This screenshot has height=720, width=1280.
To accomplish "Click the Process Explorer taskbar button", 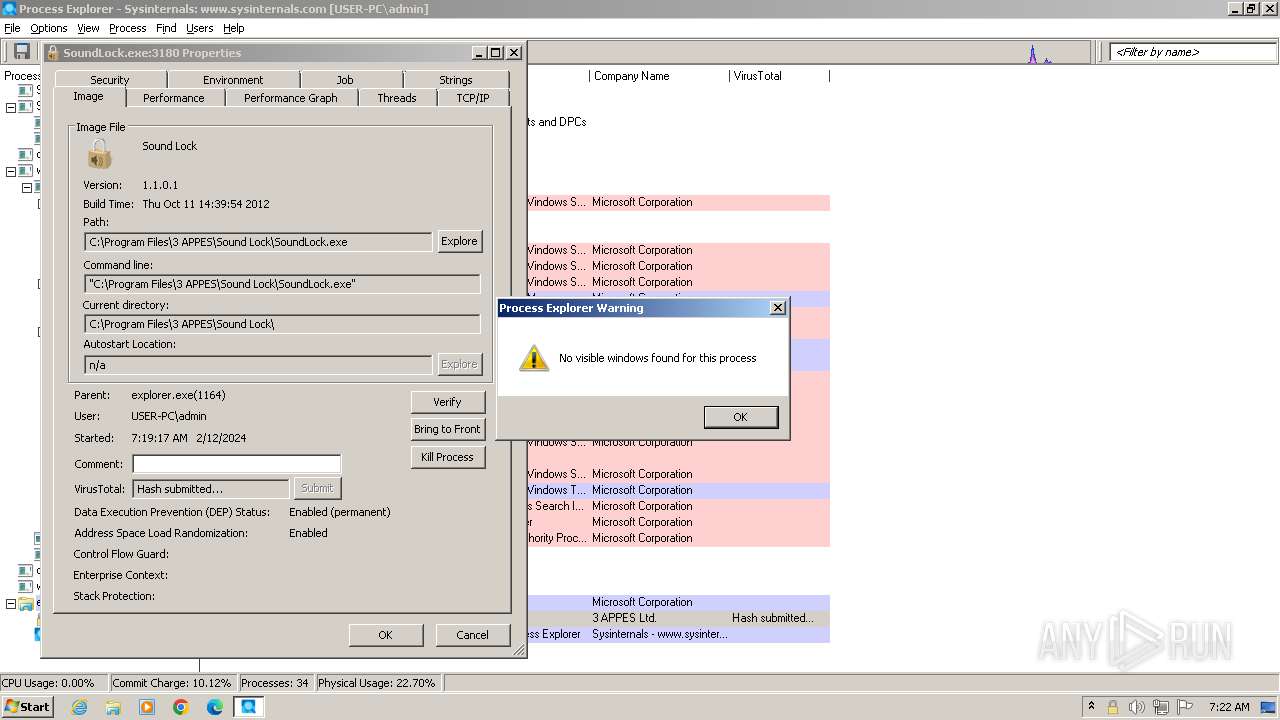I will coord(248,707).
